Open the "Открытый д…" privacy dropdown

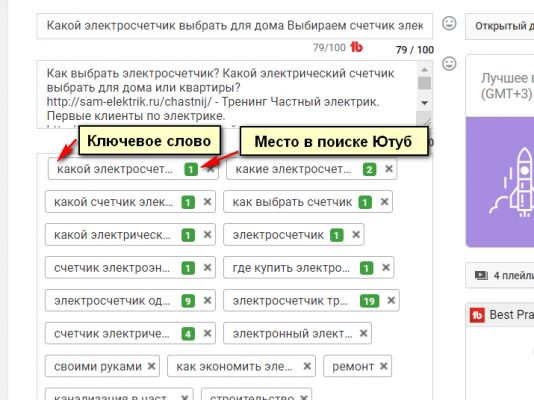click(500, 26)
